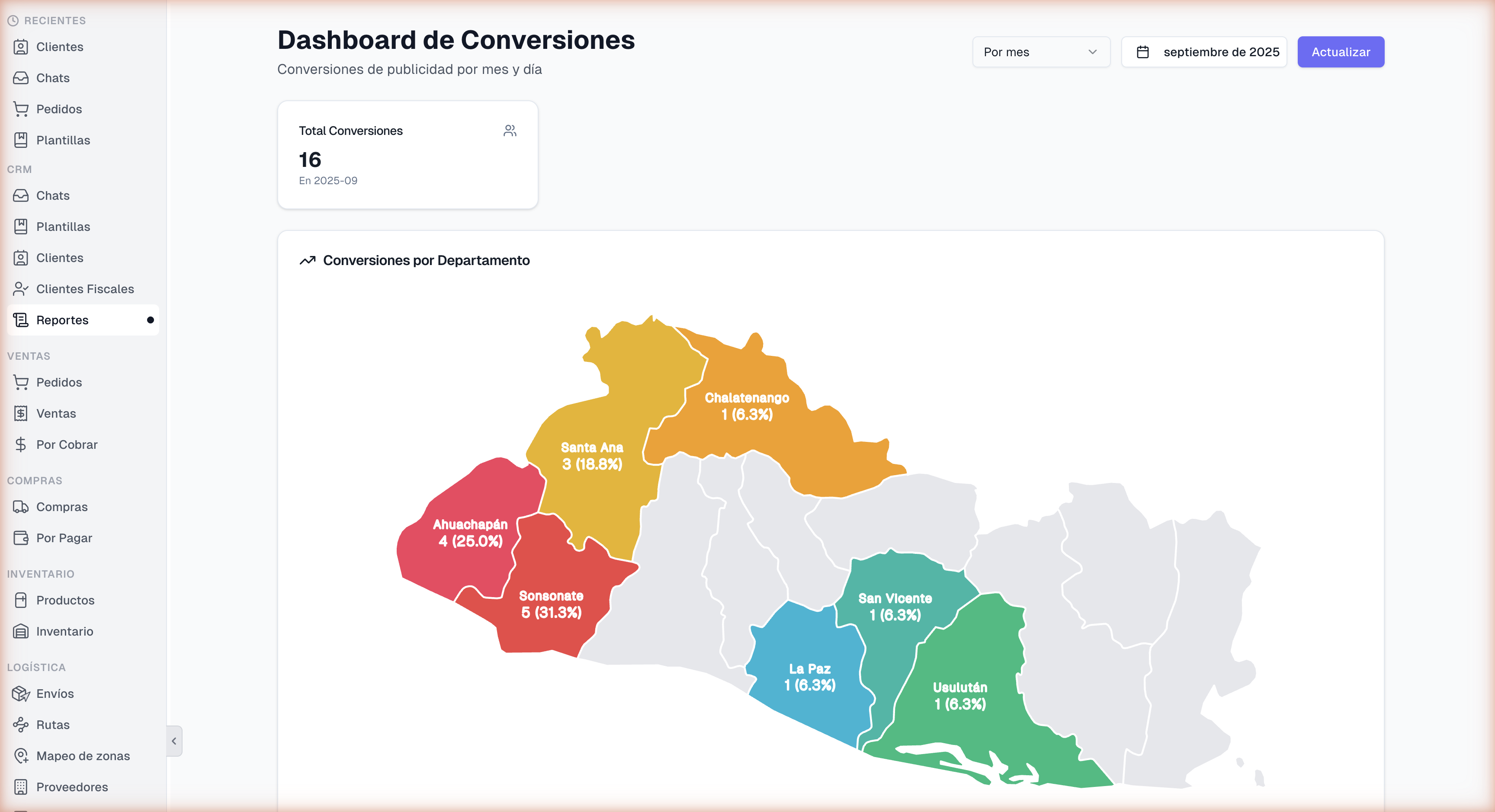
Task: Click Ventas under the Ventas section
Action: coord(56,413)
